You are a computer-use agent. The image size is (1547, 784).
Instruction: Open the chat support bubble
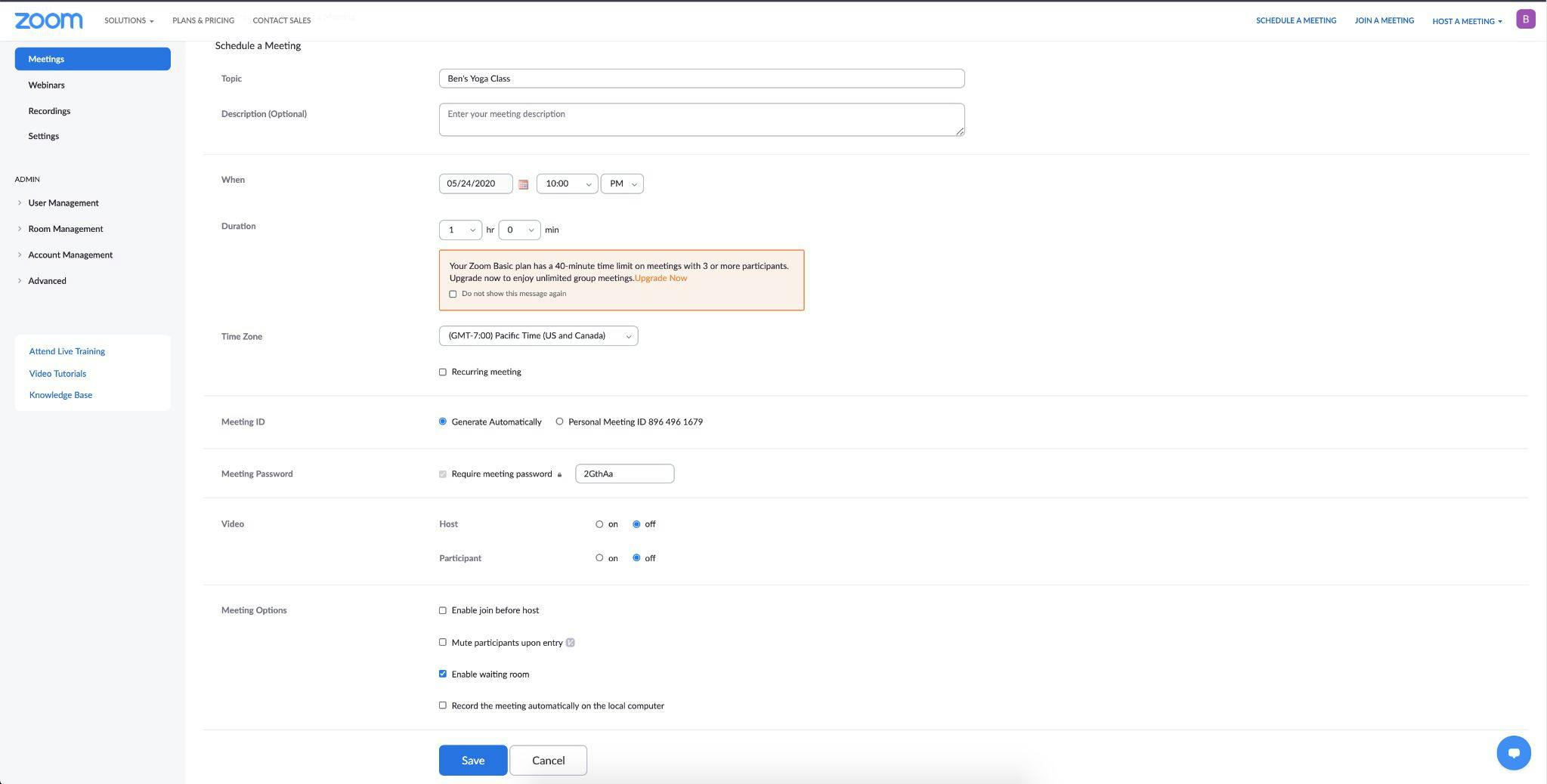click(1513, 752)
